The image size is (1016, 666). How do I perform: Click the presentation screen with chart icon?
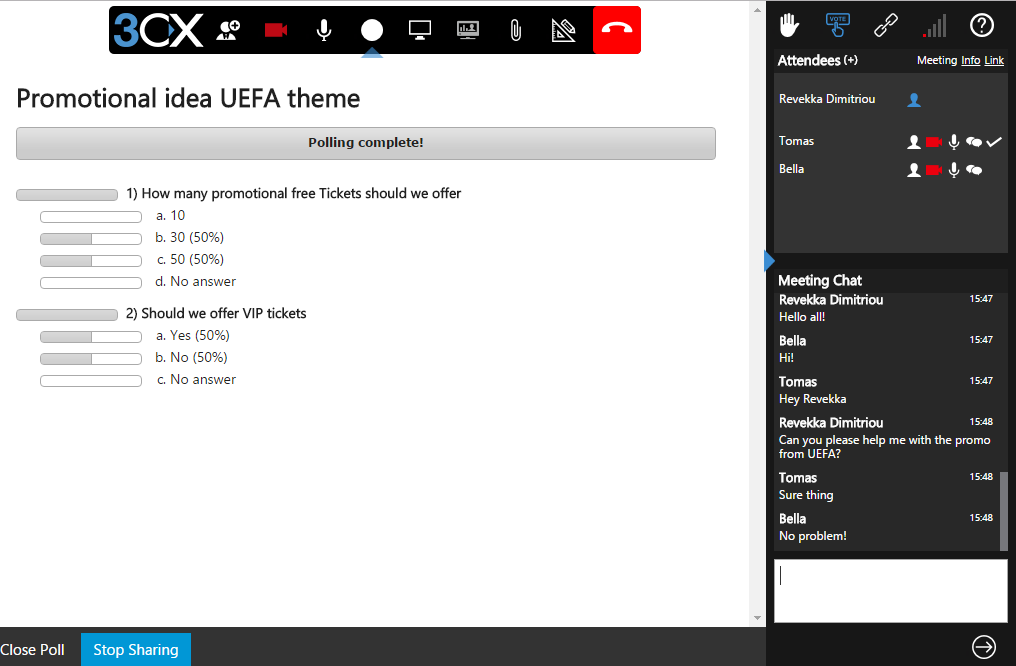pos(468,30)
